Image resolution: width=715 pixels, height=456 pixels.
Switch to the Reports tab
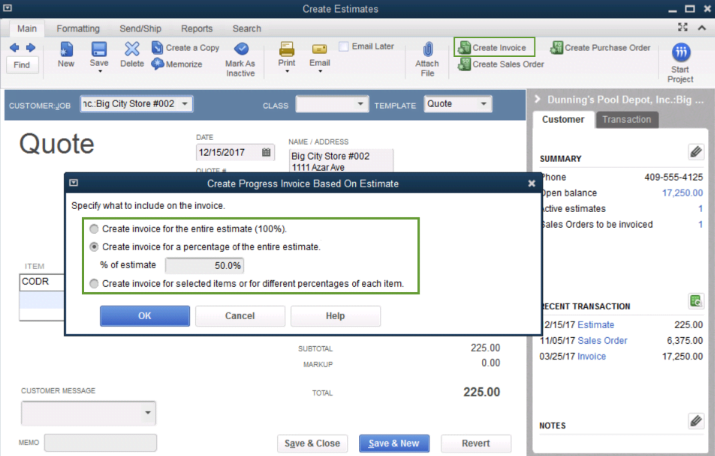click(x=197, y=28)
